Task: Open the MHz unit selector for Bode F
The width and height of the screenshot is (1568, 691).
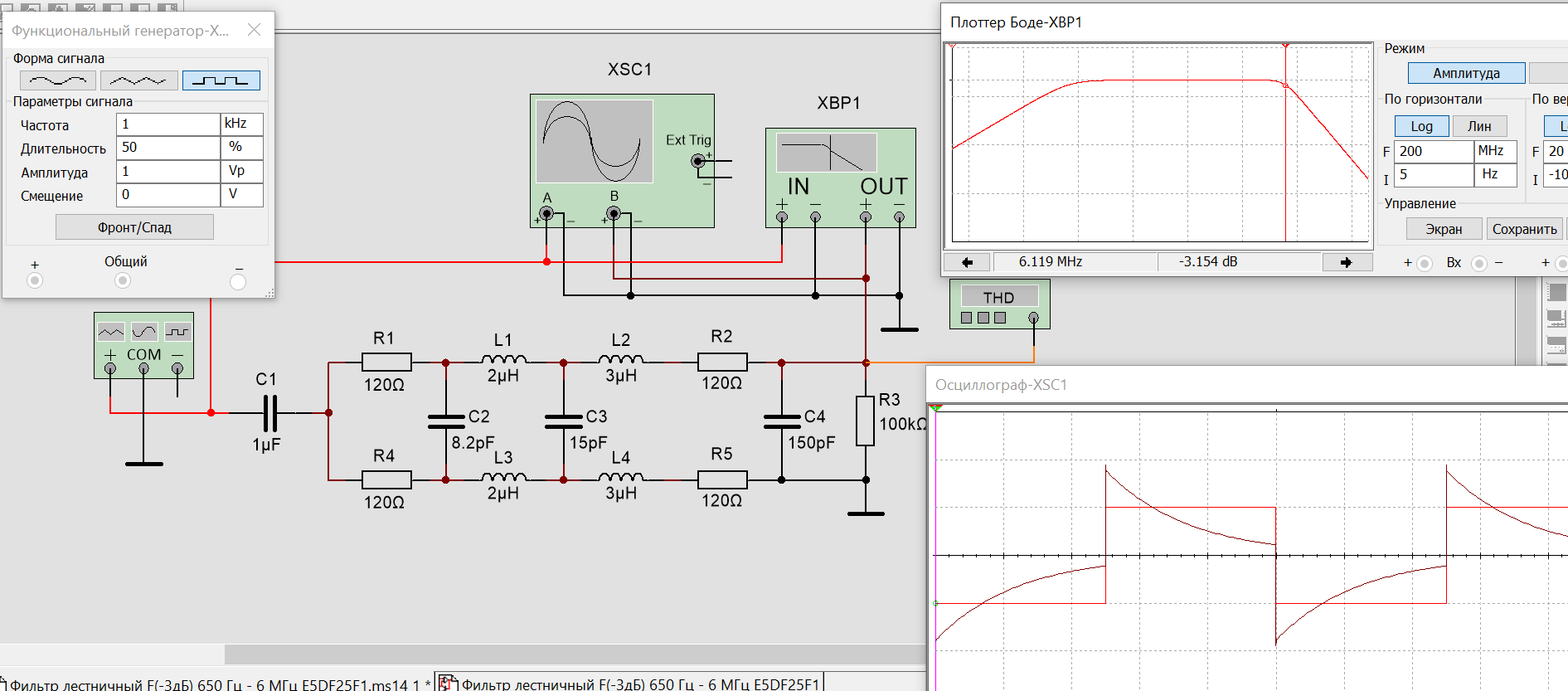Action: [x=1496, y=151]
